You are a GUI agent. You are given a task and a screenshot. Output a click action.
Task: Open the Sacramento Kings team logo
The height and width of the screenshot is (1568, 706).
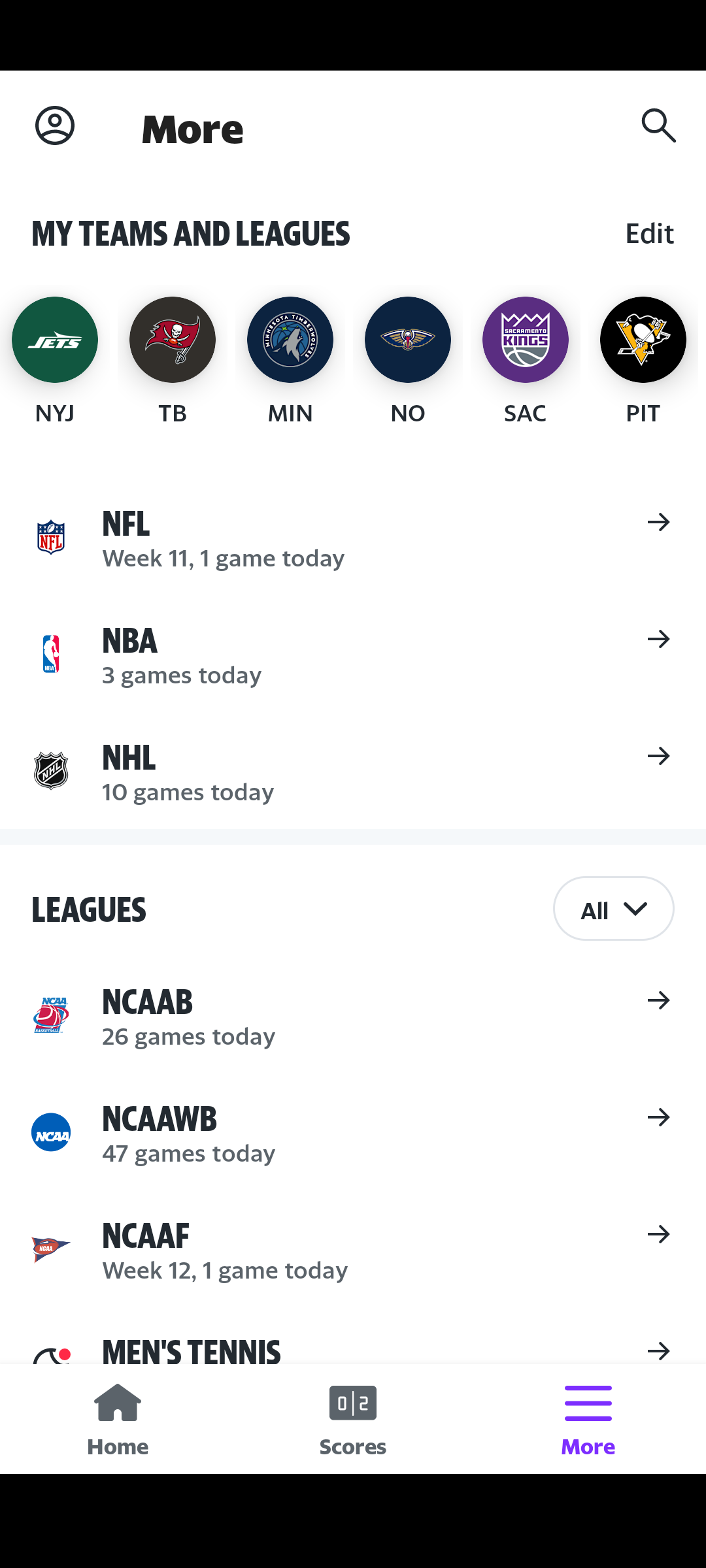526,340
